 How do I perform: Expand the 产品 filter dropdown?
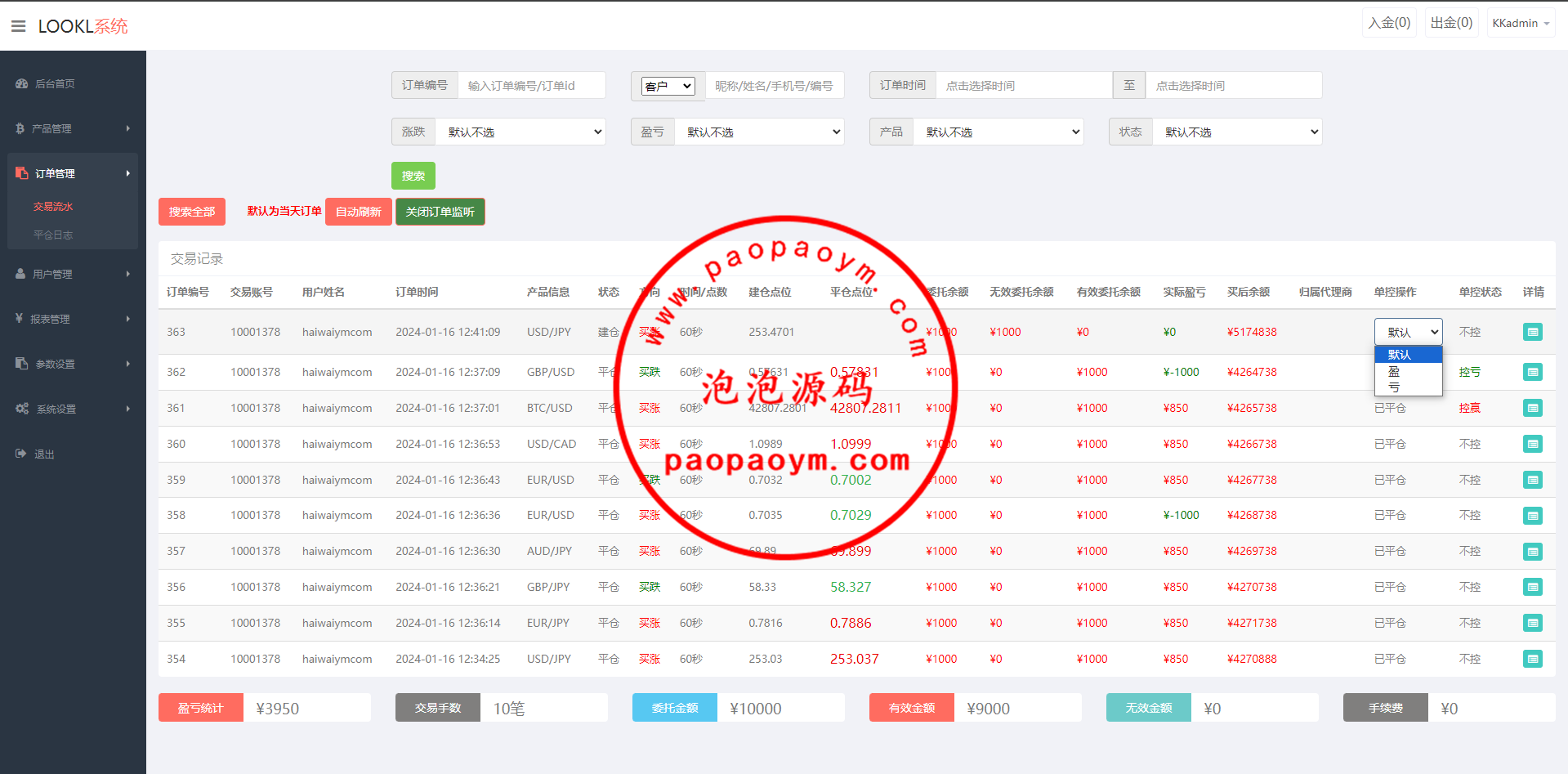click(x=998, y=132)
